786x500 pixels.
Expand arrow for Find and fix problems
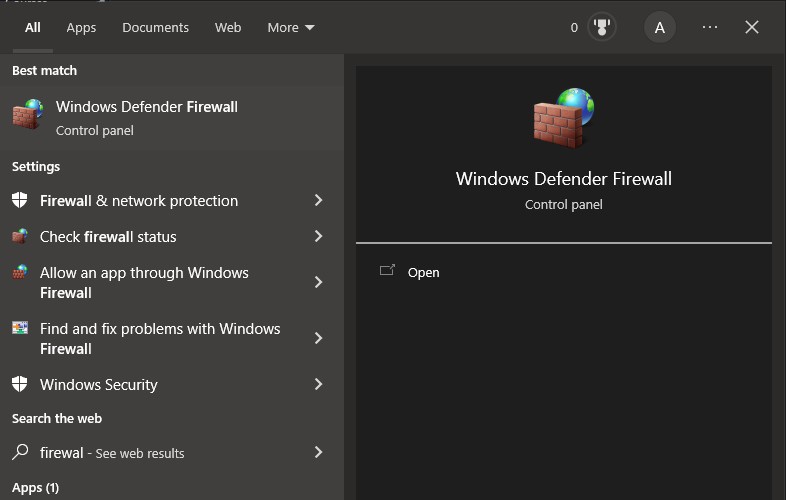tap(318, 338)
